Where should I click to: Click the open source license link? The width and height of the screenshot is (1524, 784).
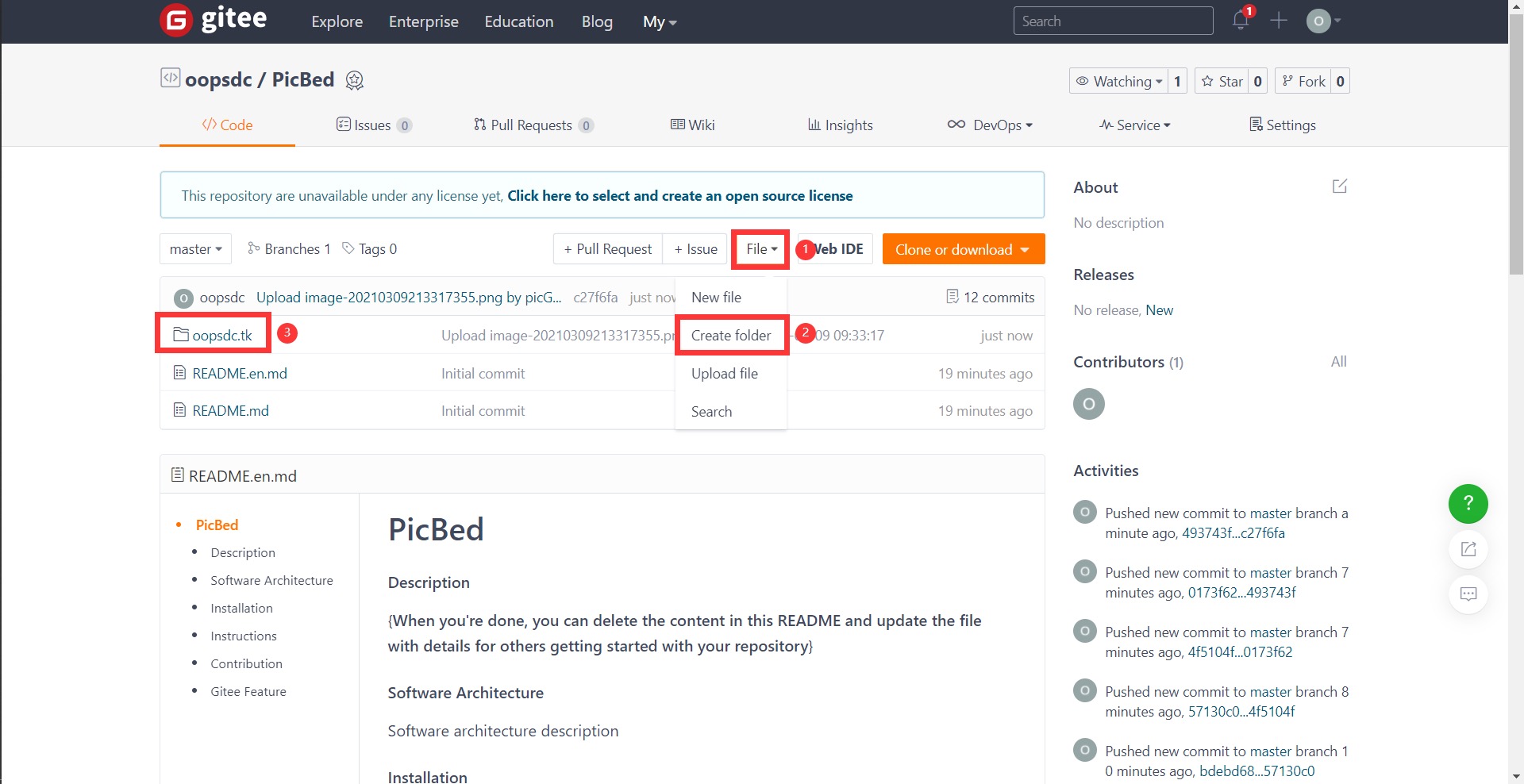tap(679, 195)
